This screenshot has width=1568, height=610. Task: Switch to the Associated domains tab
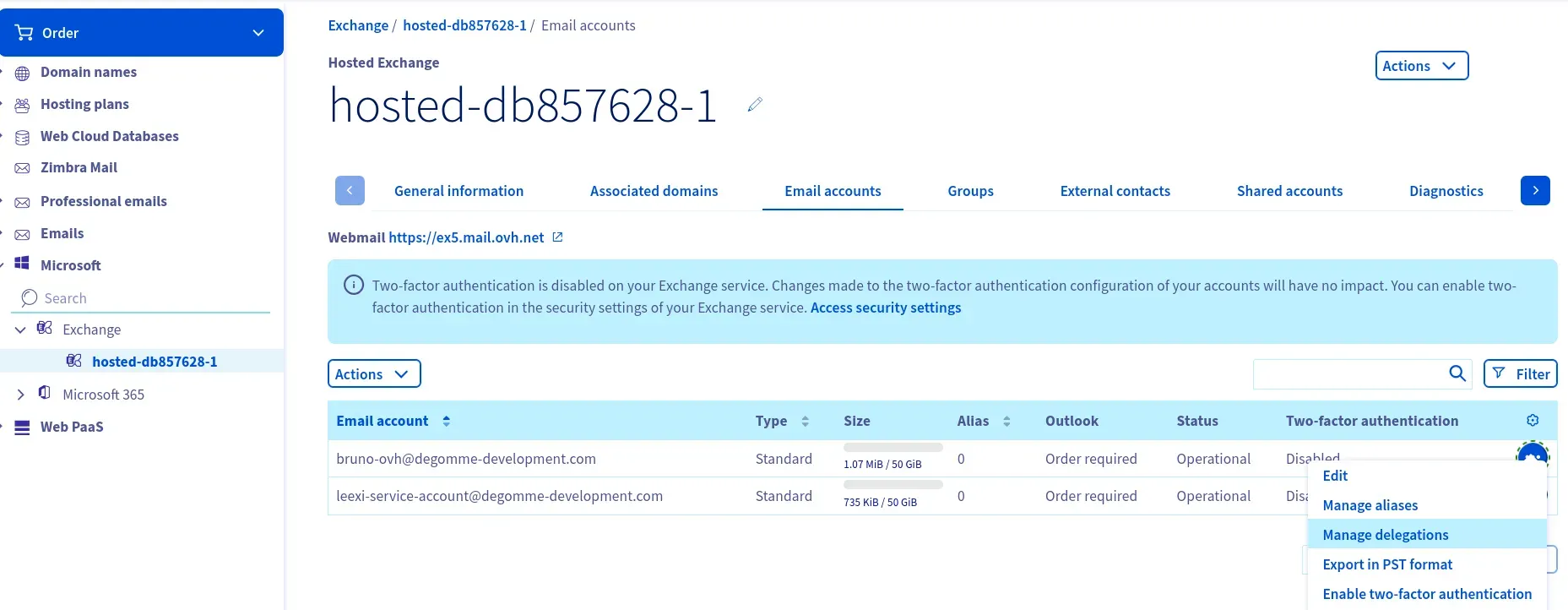pos(654,191)
